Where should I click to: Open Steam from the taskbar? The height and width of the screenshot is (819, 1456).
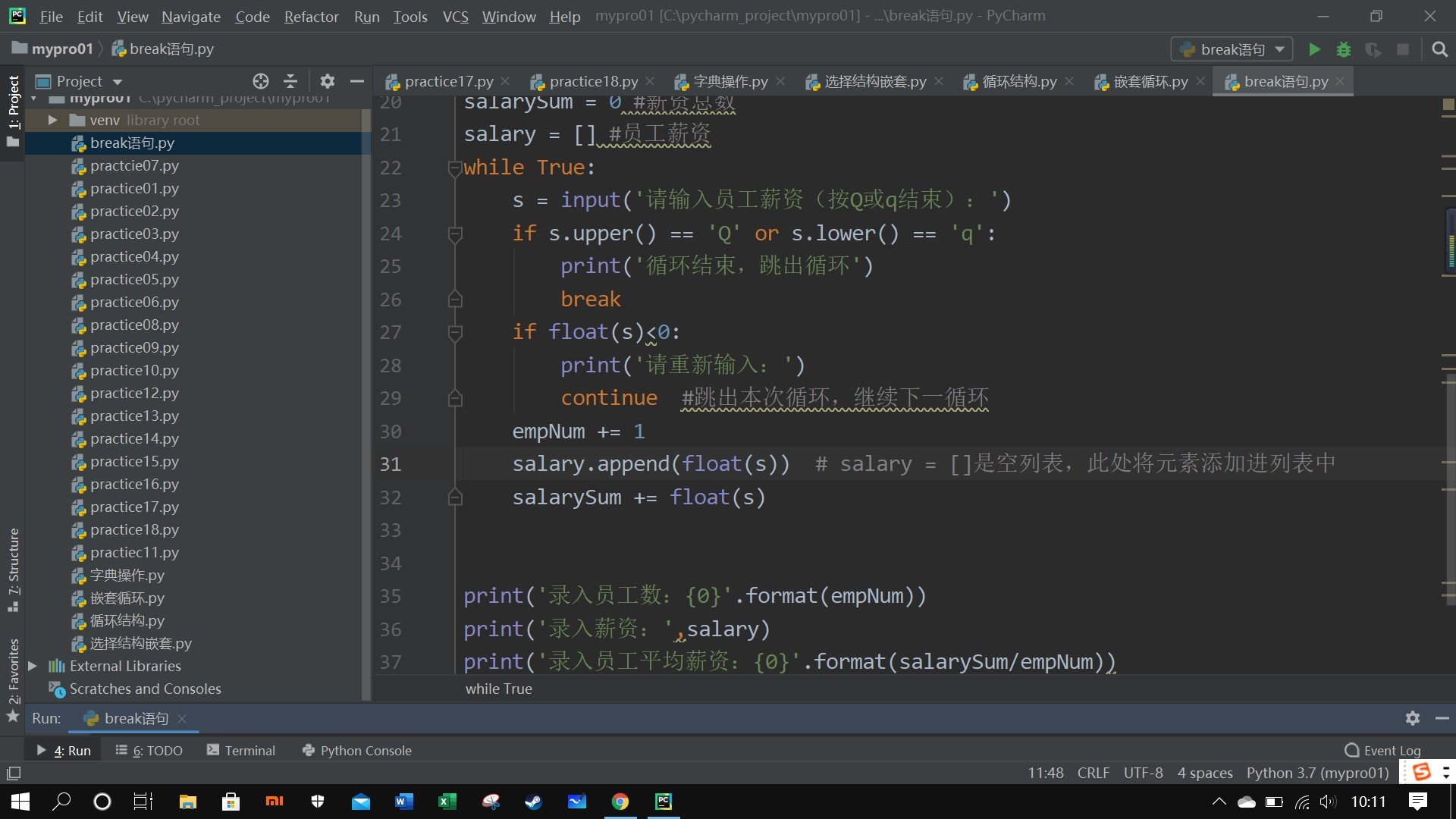(534, 802)
